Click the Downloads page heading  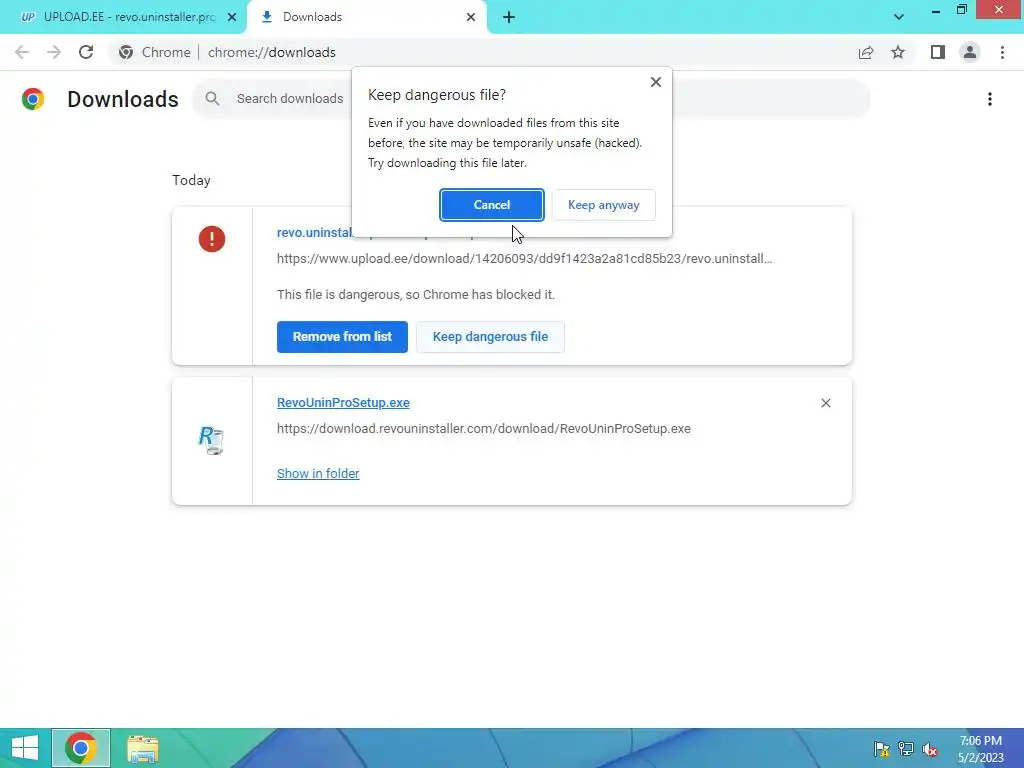click(x=123, y=99)
